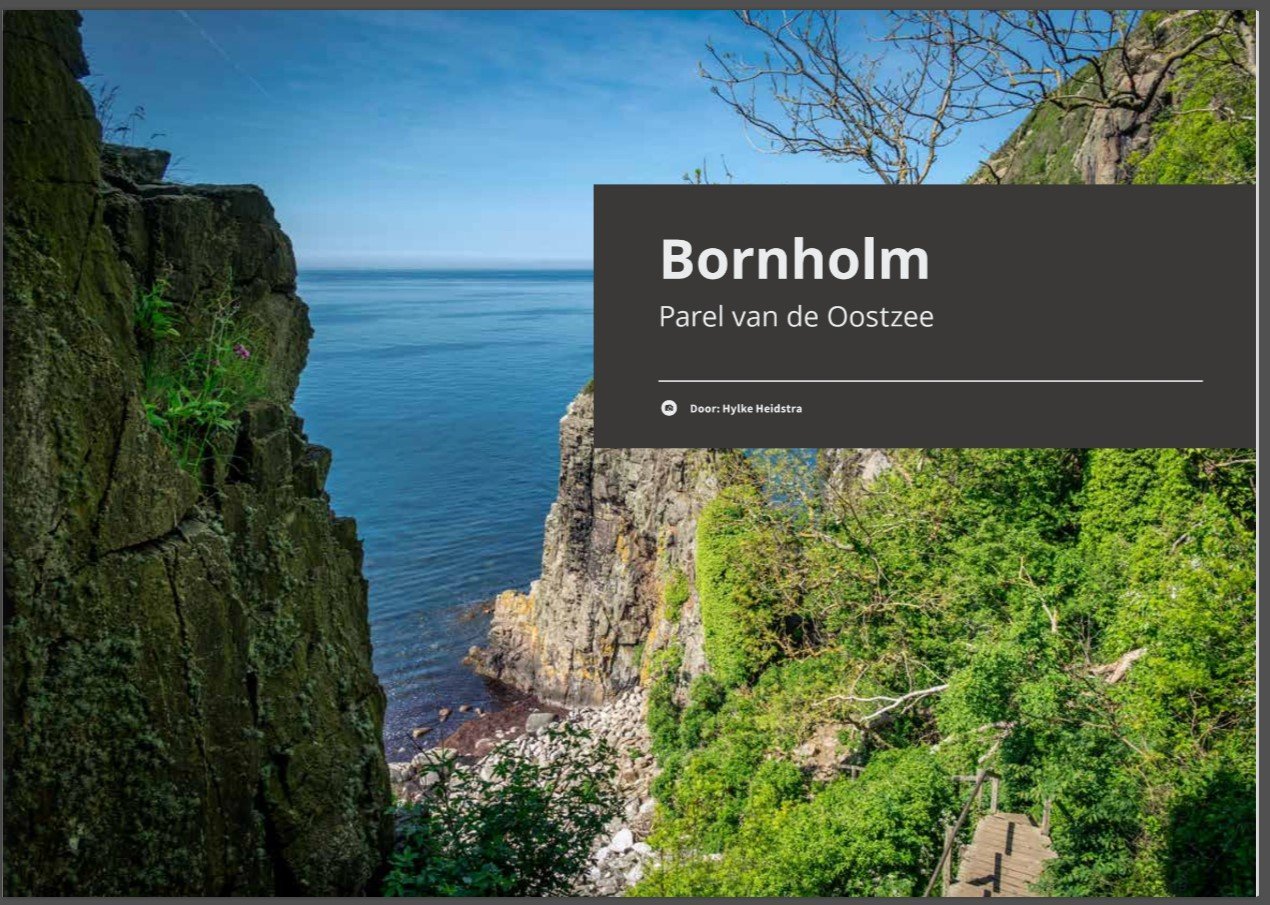Click the empty dark area right of the title
This screenshot has width=1270, height=905.
point(1090,270)
